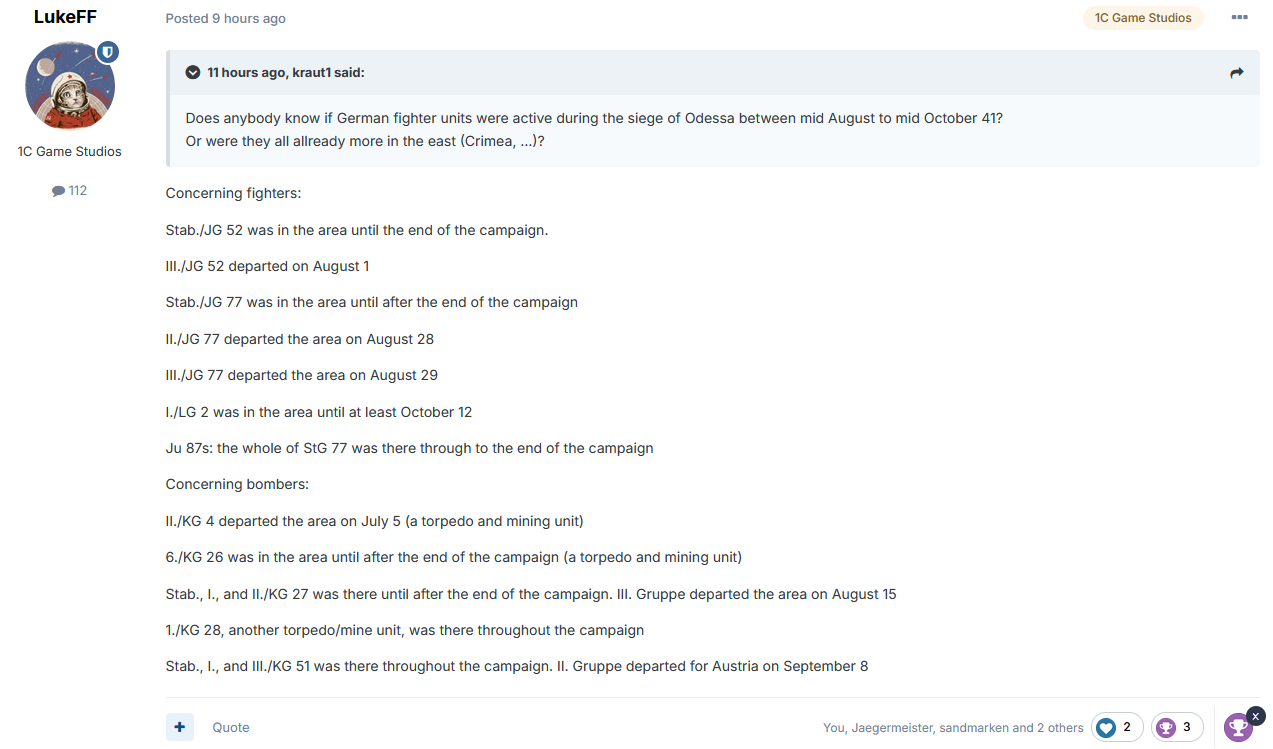This screenshot has width=1273, height=749.
Task: Click Quote to reply to this post
Action: coord(231,727)
